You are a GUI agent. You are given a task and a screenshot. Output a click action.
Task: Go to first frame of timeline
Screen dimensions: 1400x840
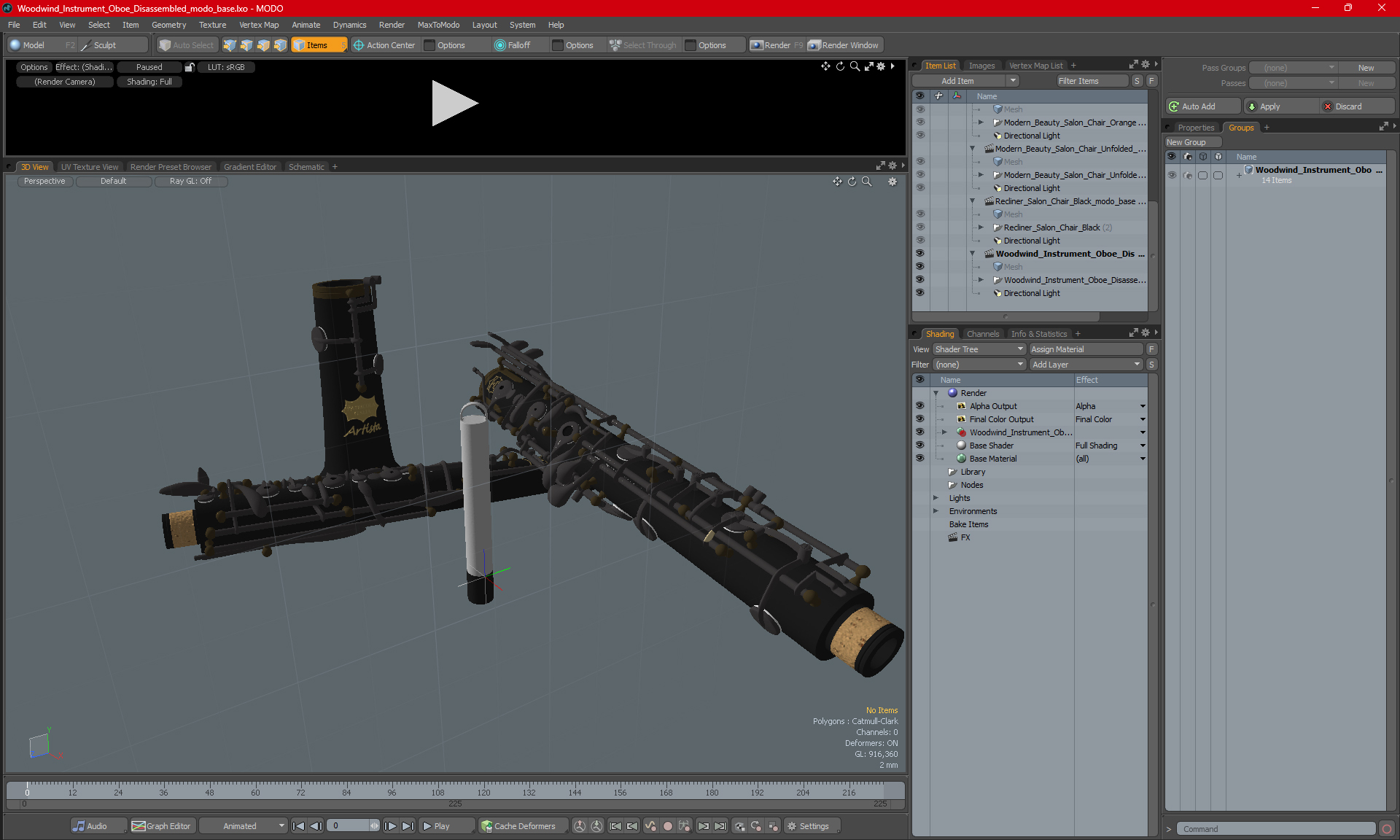coord(298,826)
